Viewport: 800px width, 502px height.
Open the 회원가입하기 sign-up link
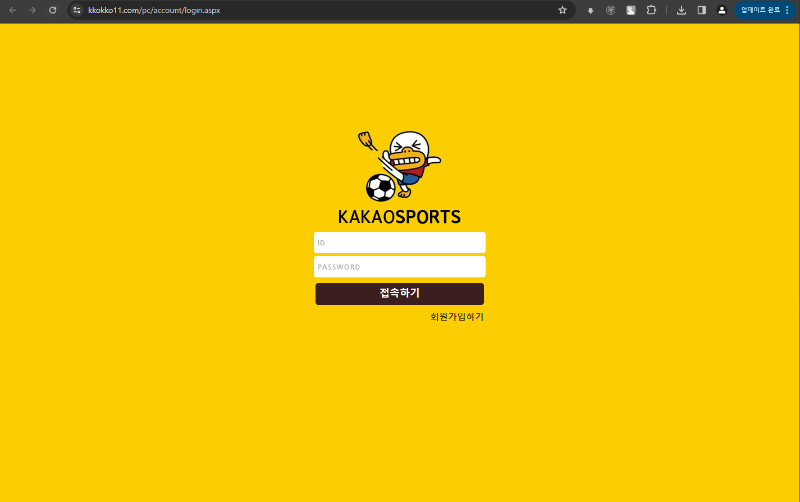tap(456, 317)
